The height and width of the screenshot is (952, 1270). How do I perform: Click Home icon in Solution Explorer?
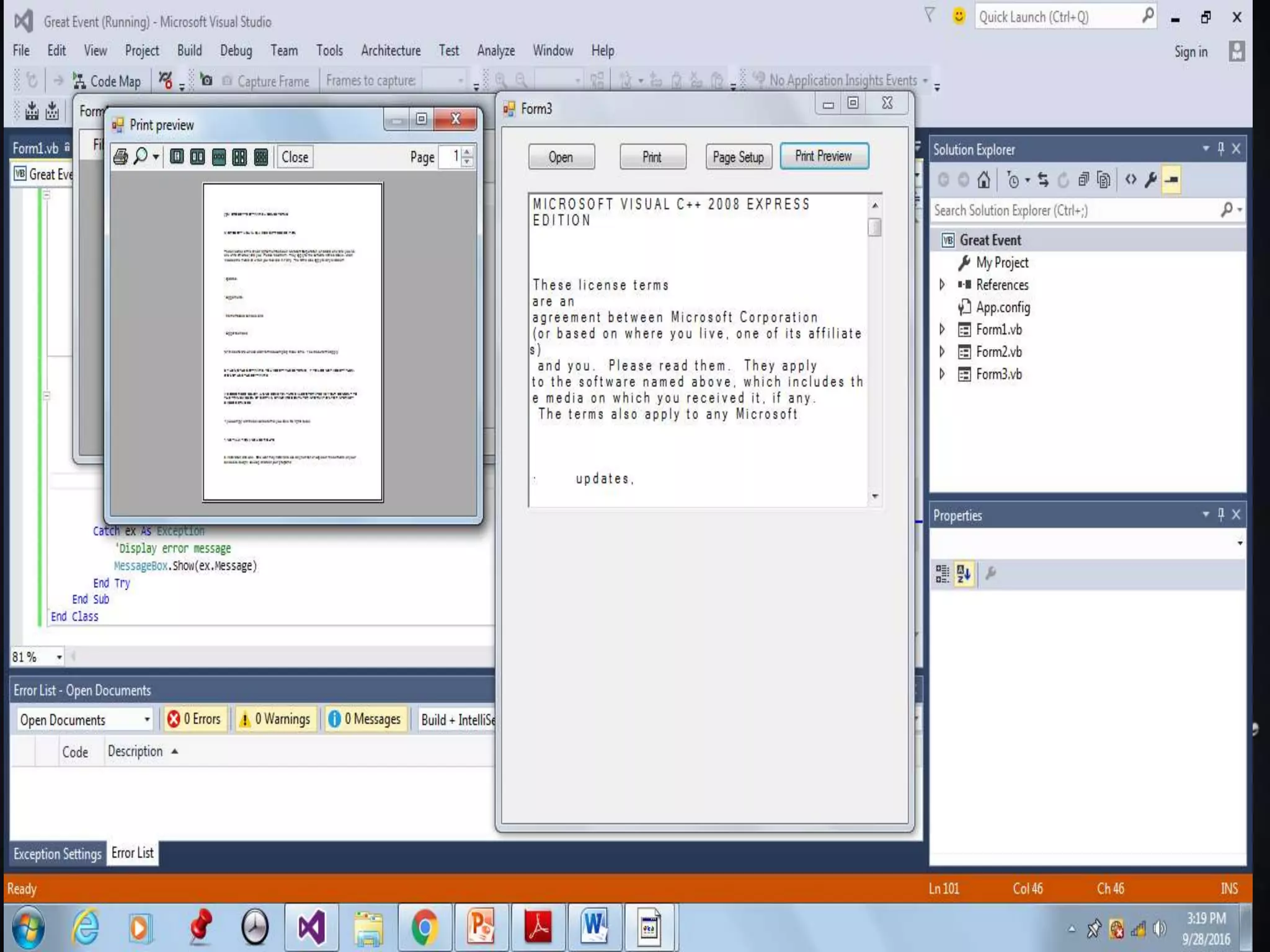[x=984, y=180]
